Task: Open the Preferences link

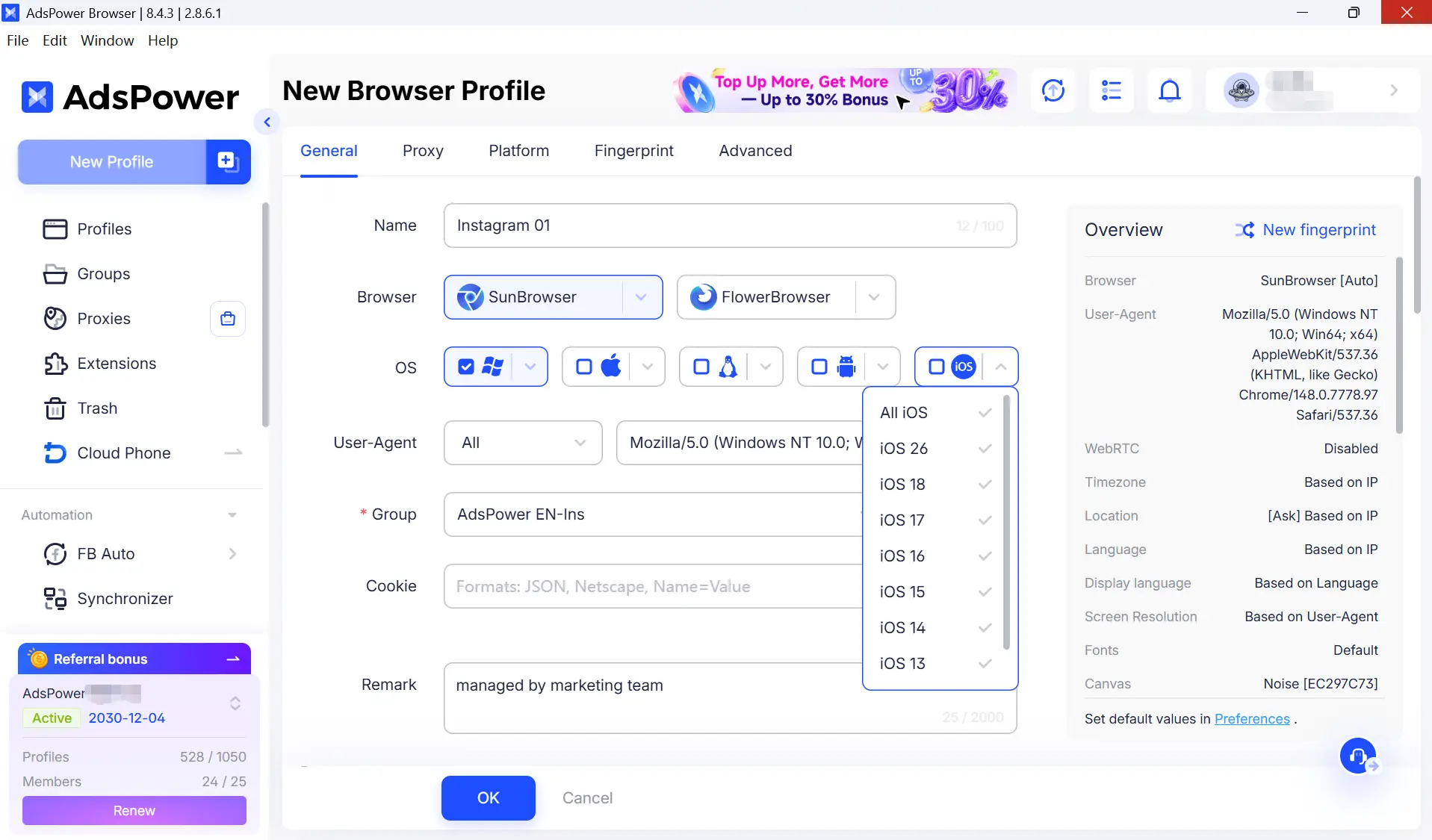Action: click(1252, 719)
